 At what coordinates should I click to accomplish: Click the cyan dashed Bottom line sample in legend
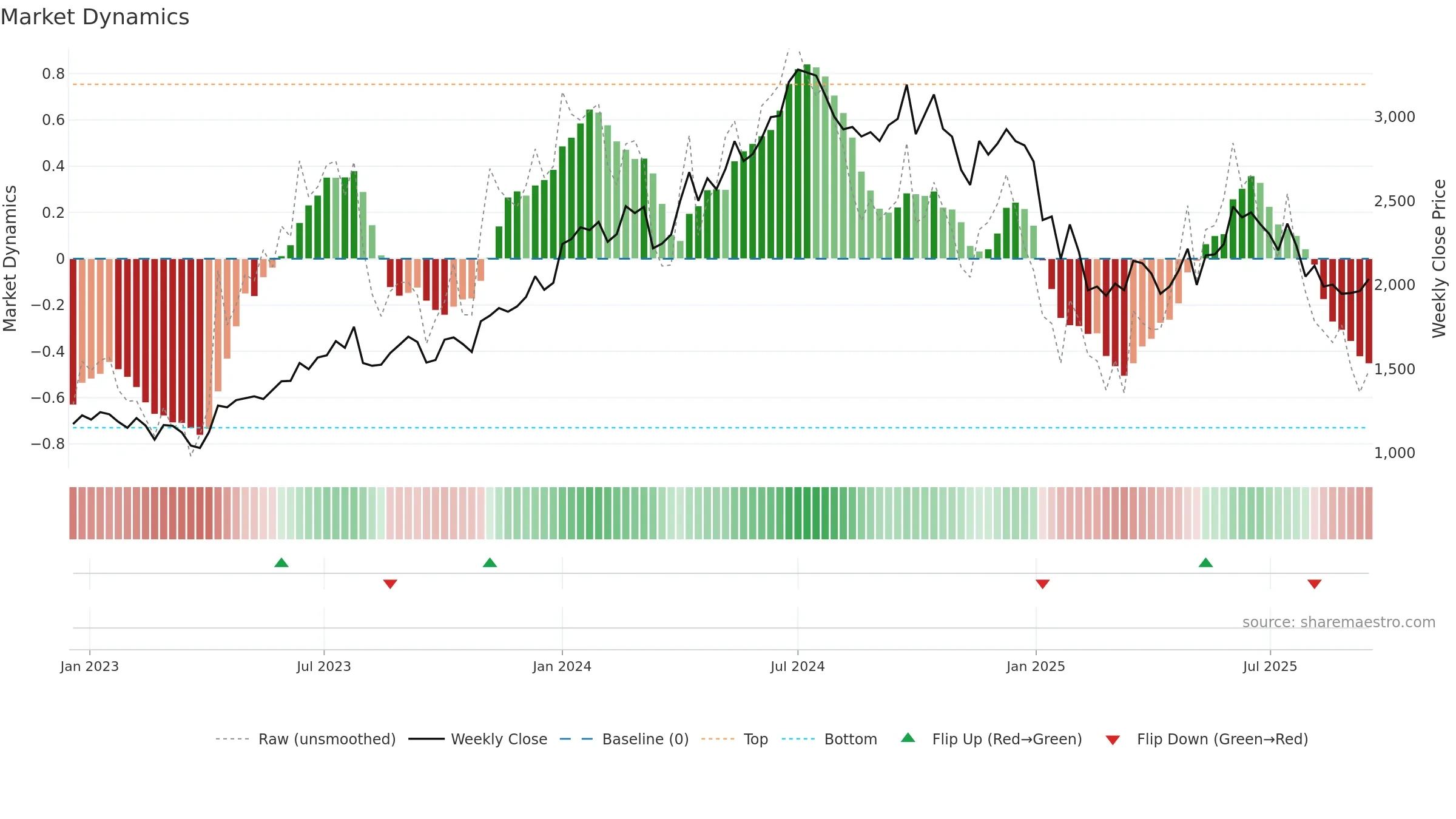coord(798,739)
